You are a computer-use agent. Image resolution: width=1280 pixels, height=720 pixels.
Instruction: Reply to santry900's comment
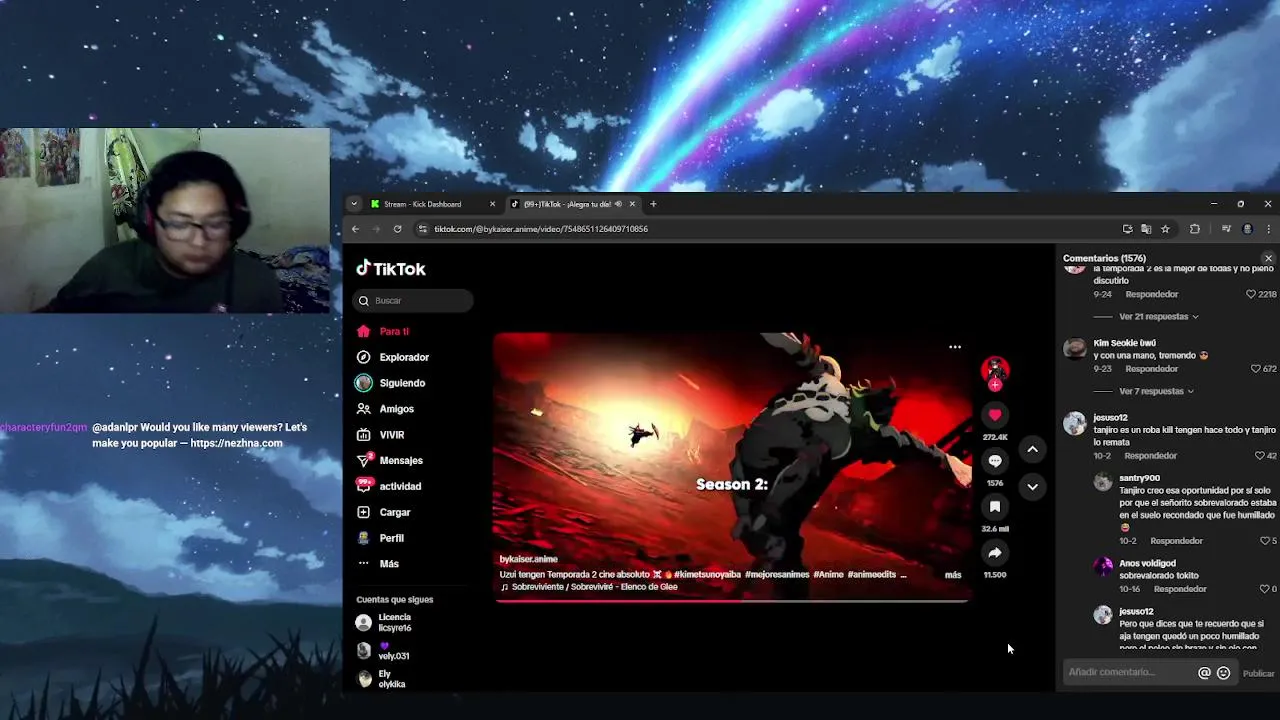tap(1176, 541)
